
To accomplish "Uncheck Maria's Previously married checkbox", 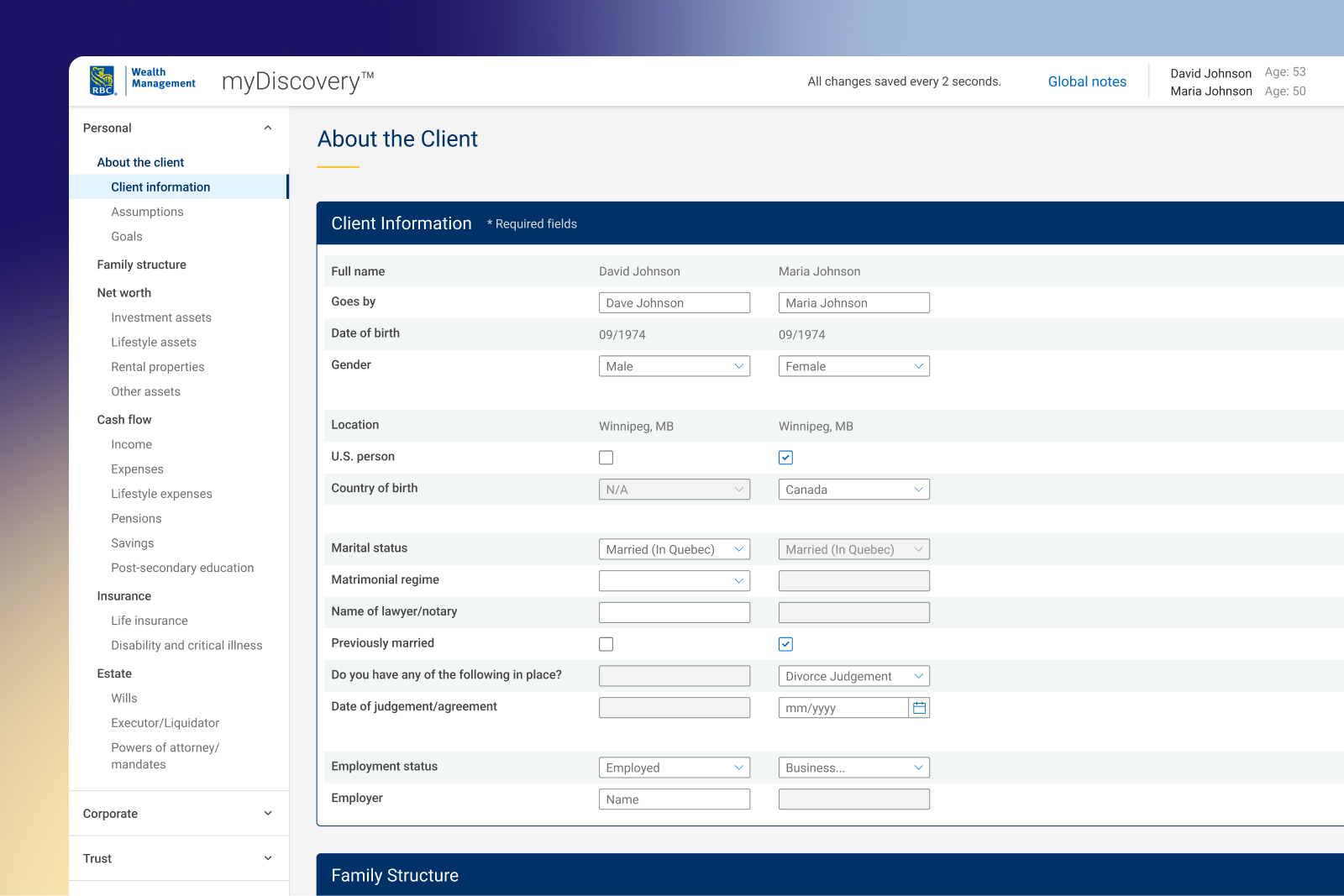I will coord(785,644).
